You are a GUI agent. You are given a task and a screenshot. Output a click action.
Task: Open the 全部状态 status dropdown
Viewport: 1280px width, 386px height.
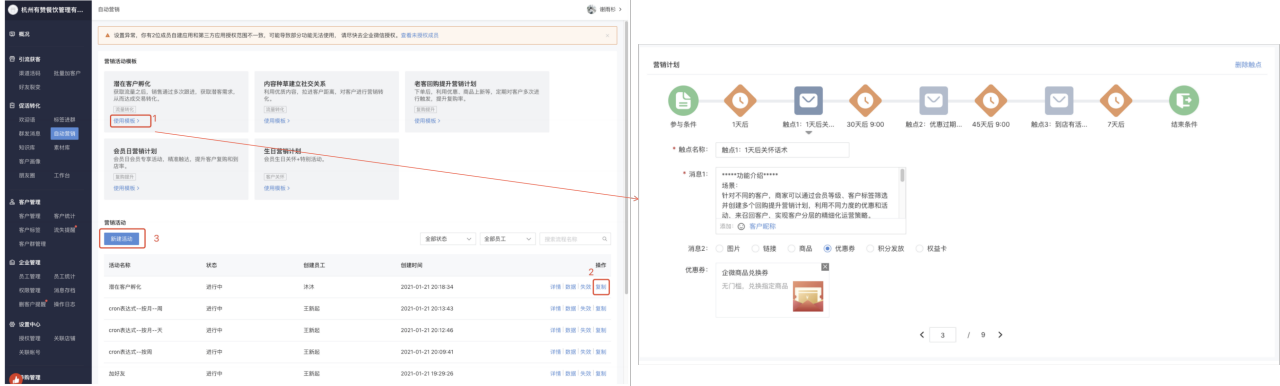(x=447, y=239)
